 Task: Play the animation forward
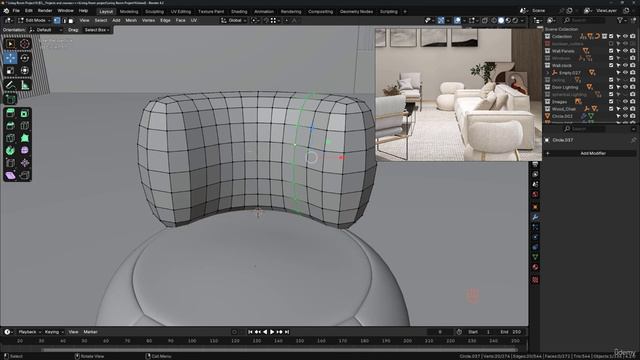click(272, 332)
